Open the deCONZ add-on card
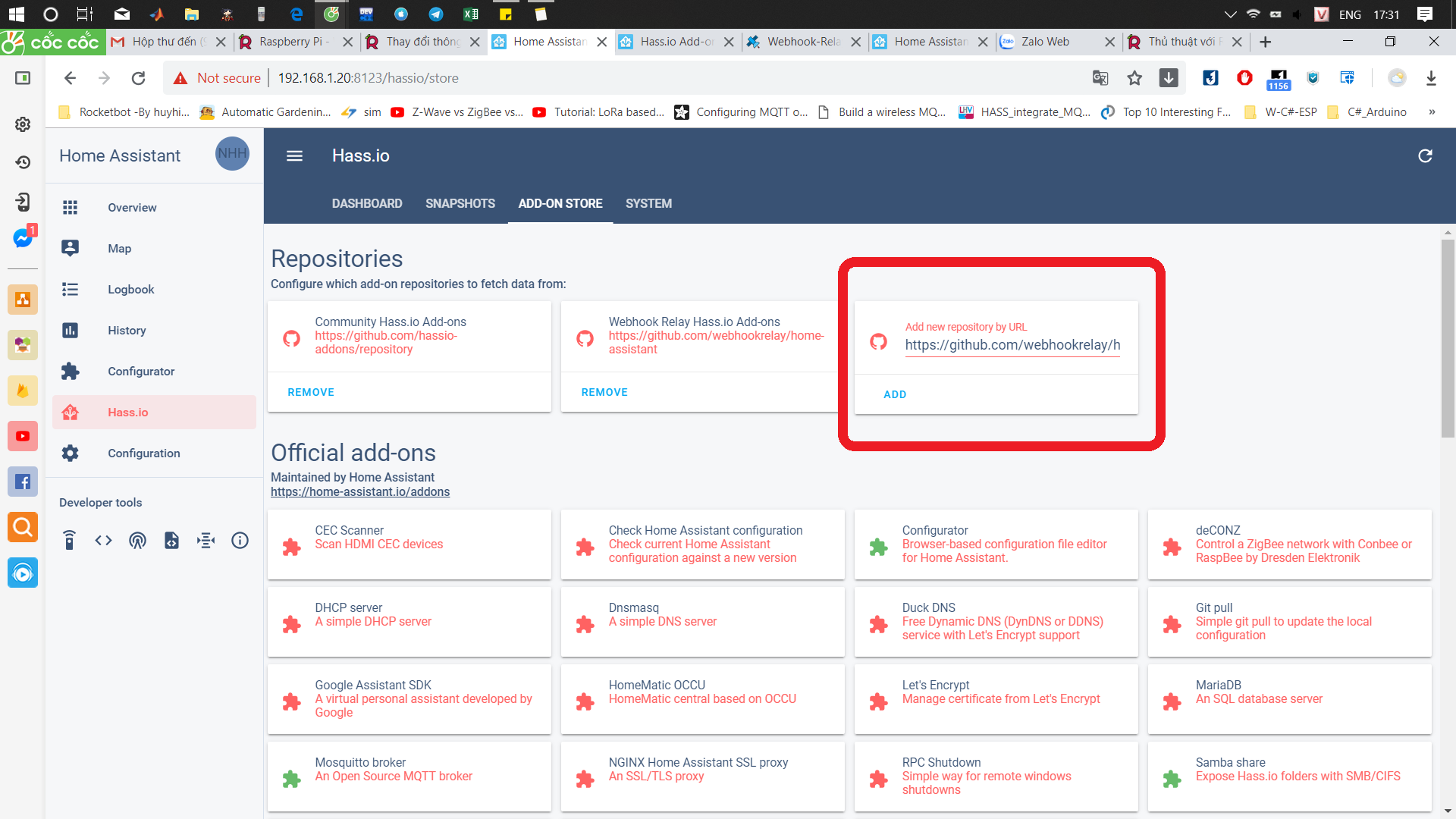The image size is (1456, 819). click(1290, 544)
